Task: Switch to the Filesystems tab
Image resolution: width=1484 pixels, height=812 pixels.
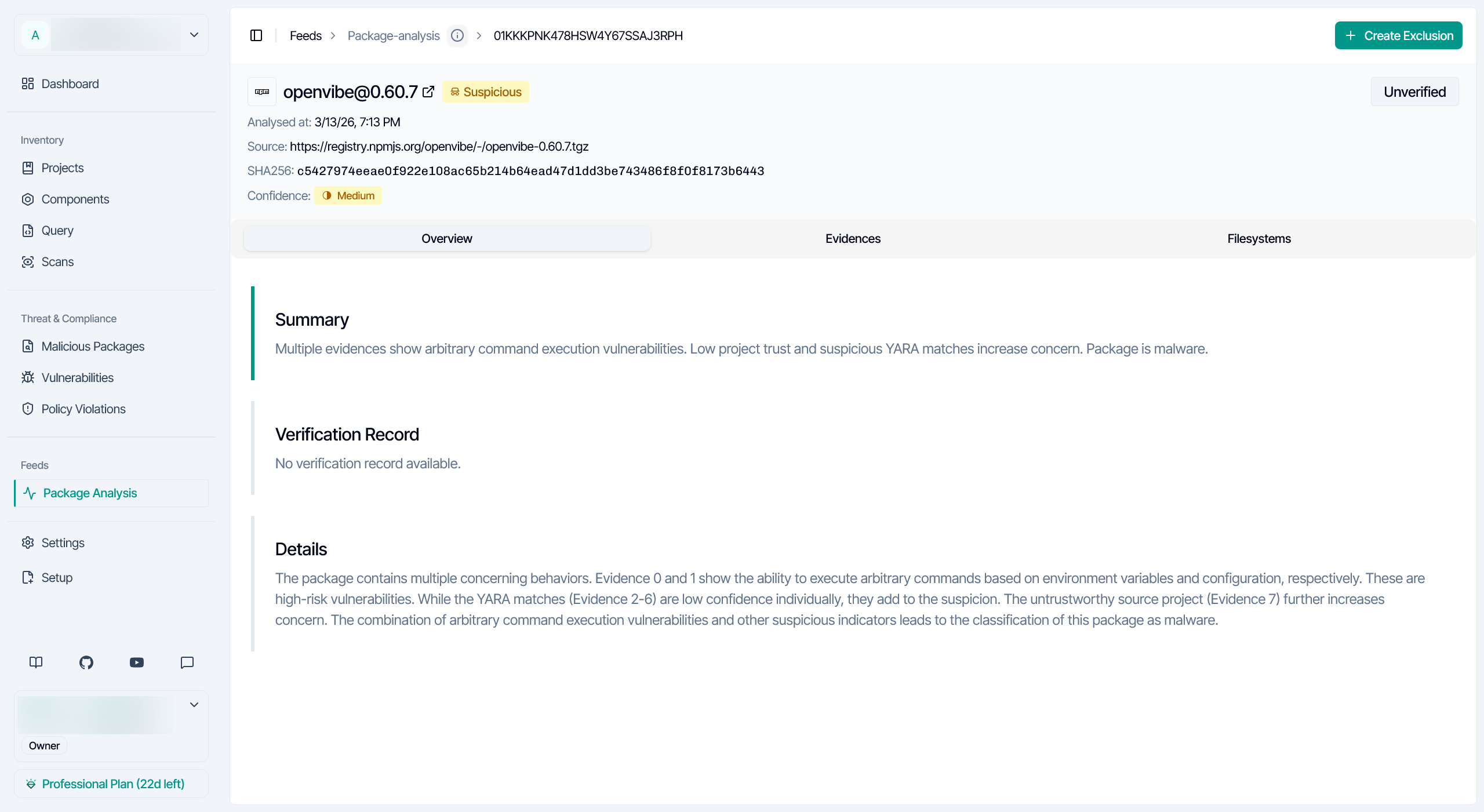Action: pos(1259,238)
